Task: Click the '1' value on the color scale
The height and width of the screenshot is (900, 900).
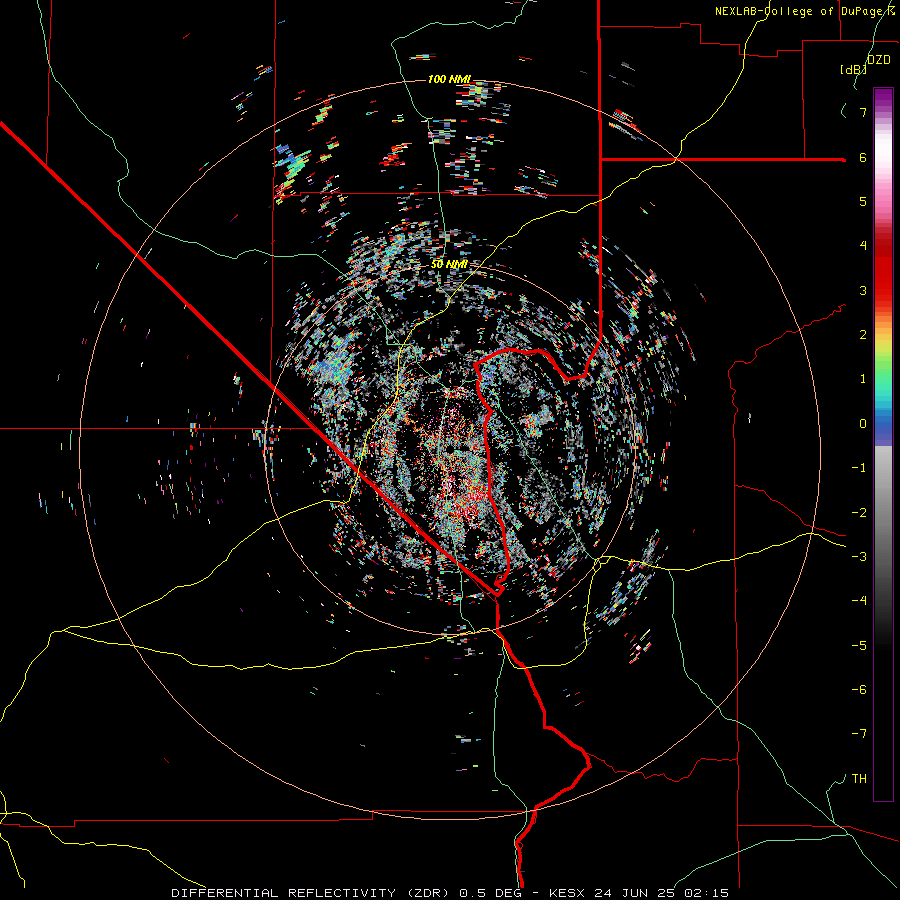Action: [863, 379]
